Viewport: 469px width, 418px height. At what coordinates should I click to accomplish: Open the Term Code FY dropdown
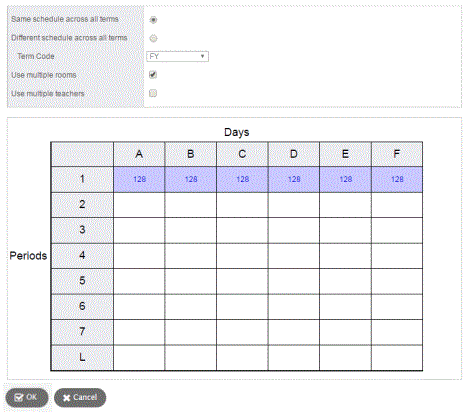tap(177, 56)
